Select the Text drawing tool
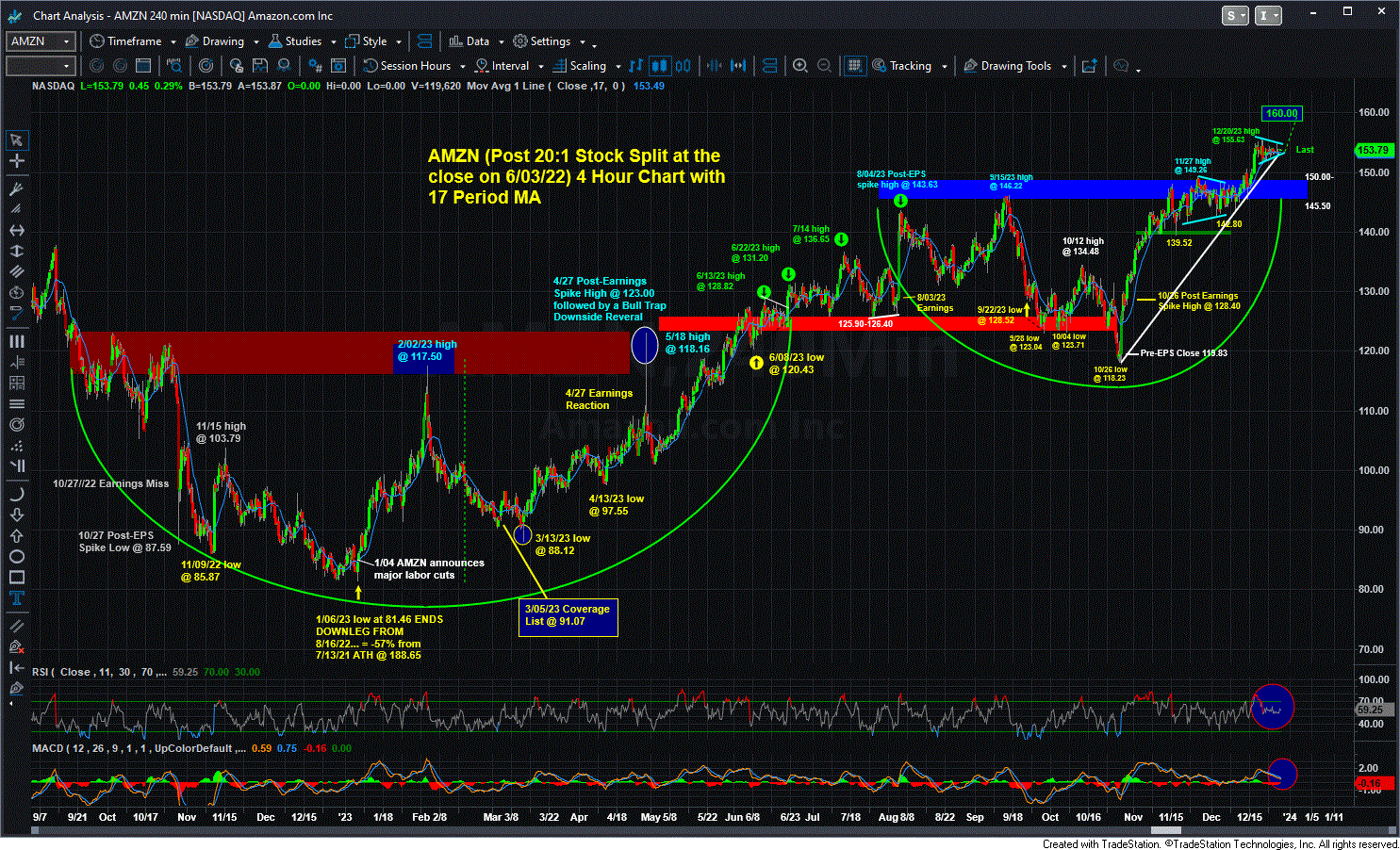The height and width of the screenshot is (850, 1400). point(16,599)
